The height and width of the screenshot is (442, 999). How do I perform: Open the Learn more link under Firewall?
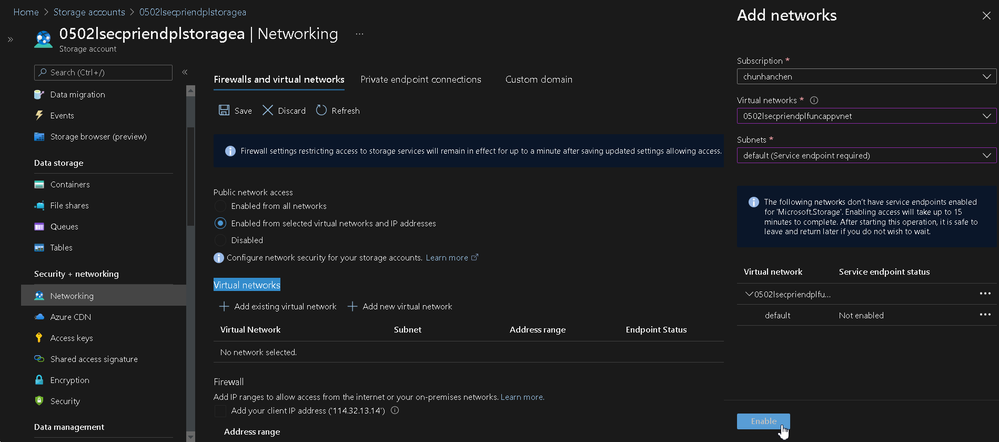coord(522,397)
